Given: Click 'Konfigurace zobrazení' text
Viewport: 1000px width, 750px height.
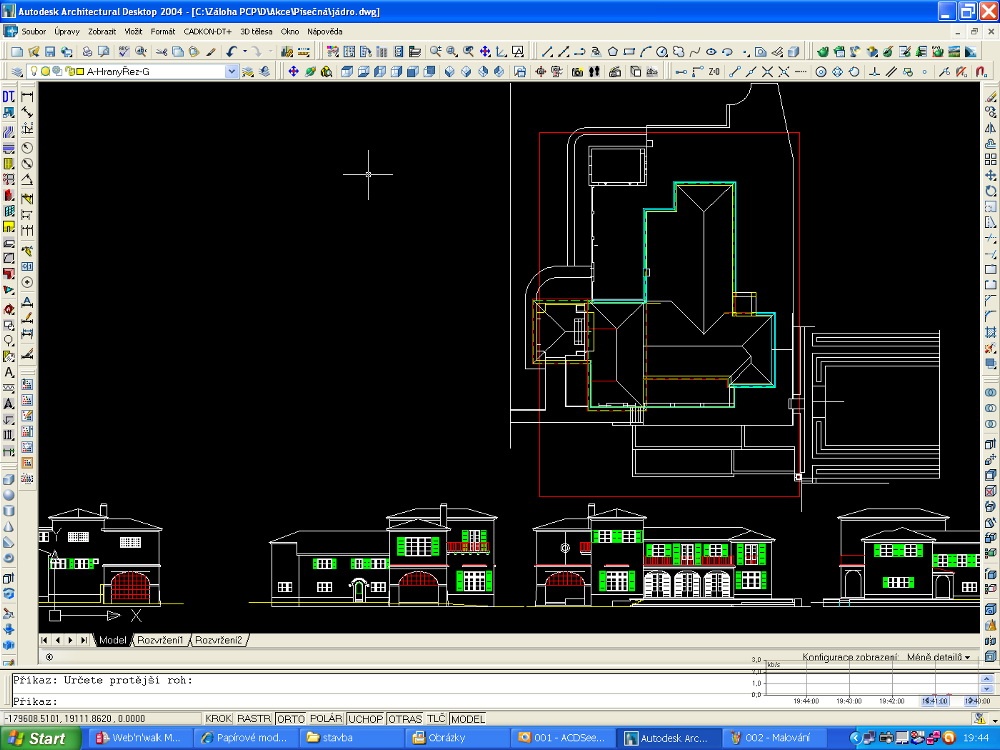Looking at the screenshot, I should (x=849, y=657).
